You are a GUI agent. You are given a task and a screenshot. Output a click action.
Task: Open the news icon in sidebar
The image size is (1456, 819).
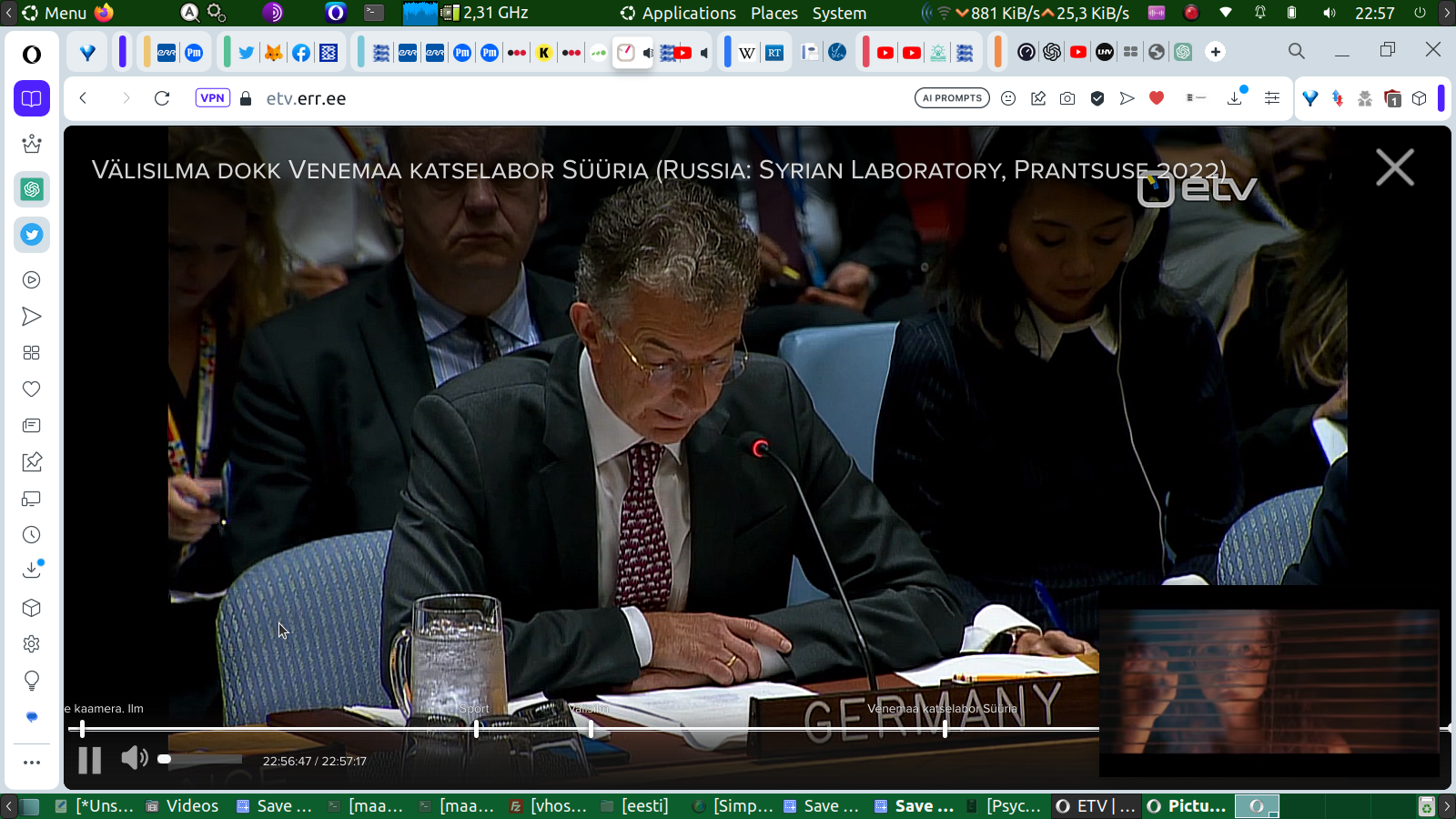click(x=32, y=426)
